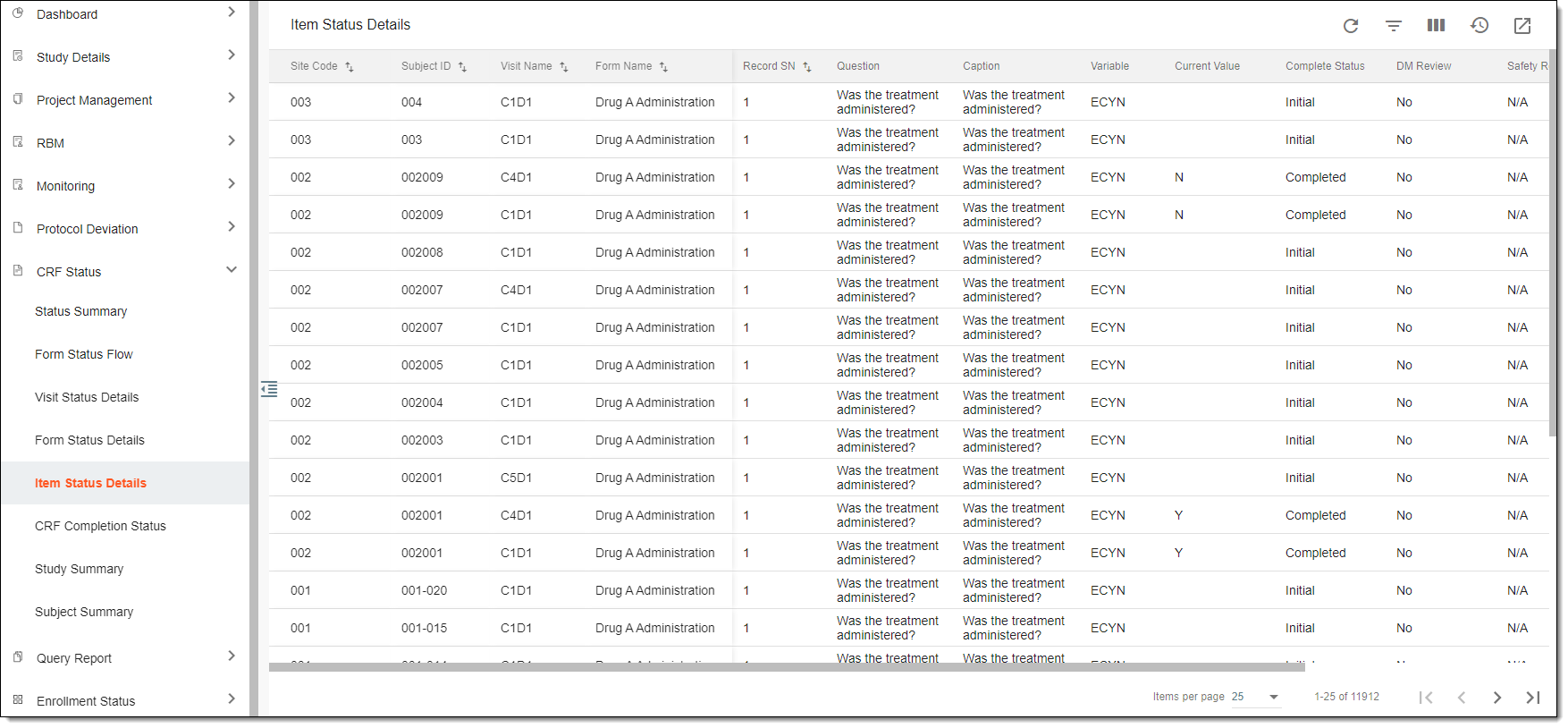1568x728 pixels.
Task: Click the Question column header
Action: click(858, 66)
